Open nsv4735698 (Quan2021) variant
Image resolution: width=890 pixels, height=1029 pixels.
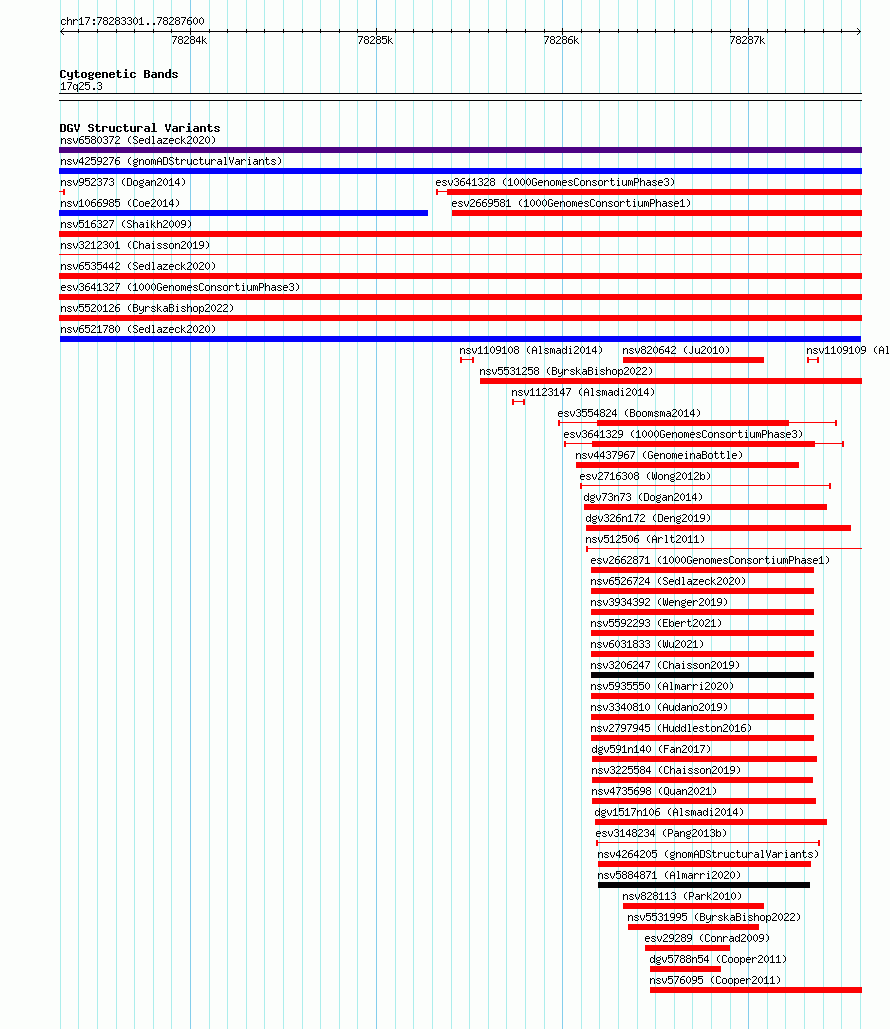654,791
